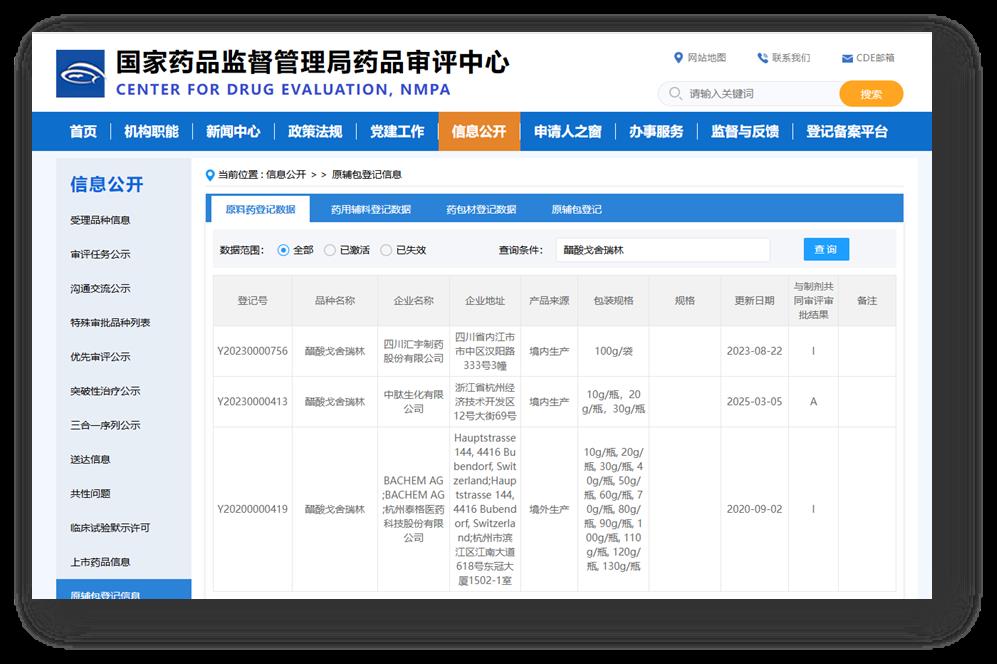
Task: Select the 全部 radio button
Action: [x=284, y=250]
